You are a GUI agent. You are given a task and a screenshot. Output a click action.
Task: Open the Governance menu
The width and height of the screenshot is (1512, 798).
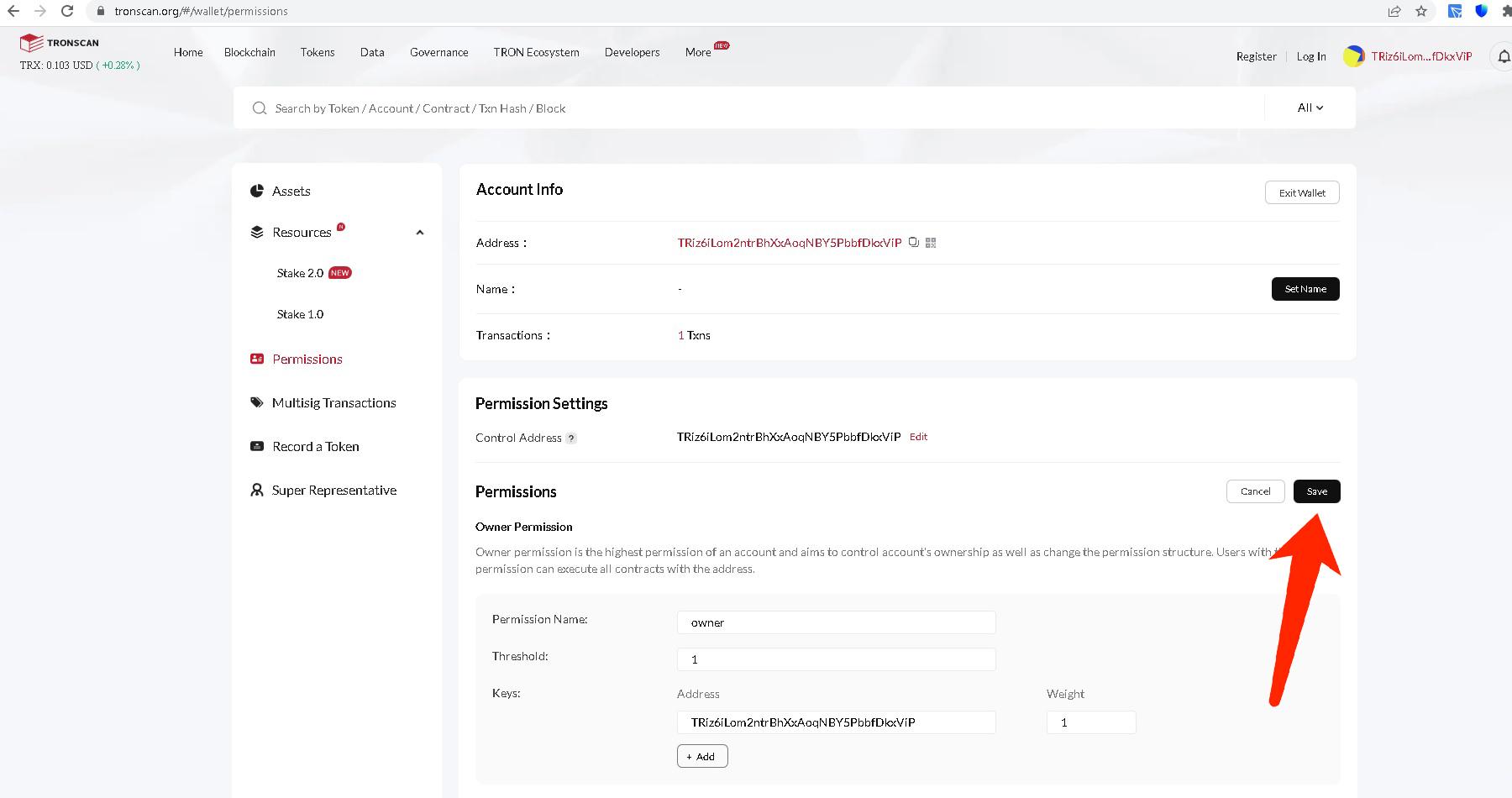pyautogui.click(x=439, y=52)
